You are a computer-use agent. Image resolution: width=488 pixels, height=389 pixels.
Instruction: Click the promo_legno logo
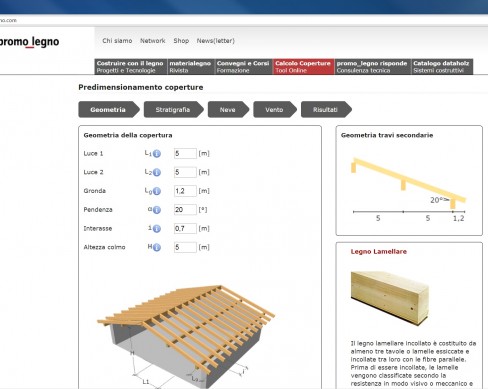(29, 42)
